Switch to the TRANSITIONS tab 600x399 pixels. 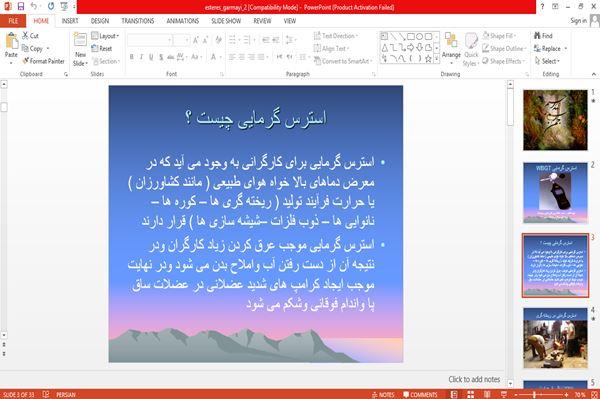tap(138, 21)
